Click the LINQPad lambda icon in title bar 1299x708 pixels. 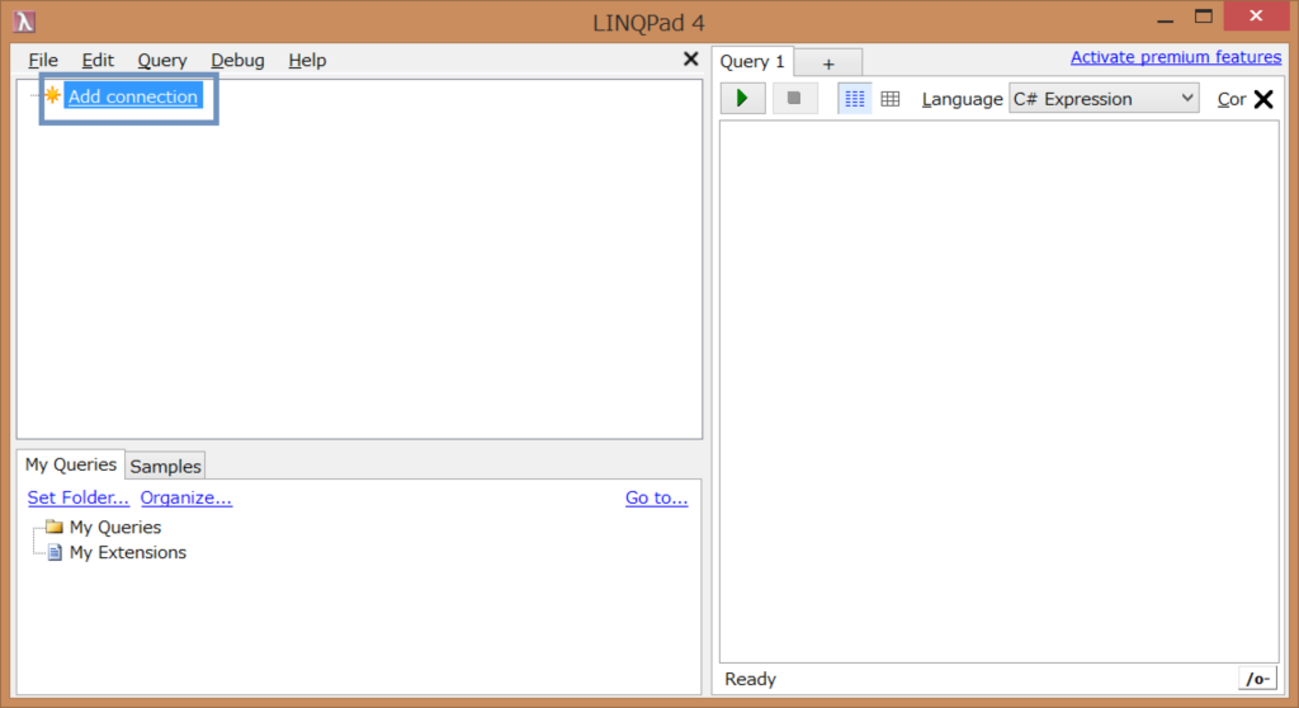pyautogui.click(x=24, y=21)
